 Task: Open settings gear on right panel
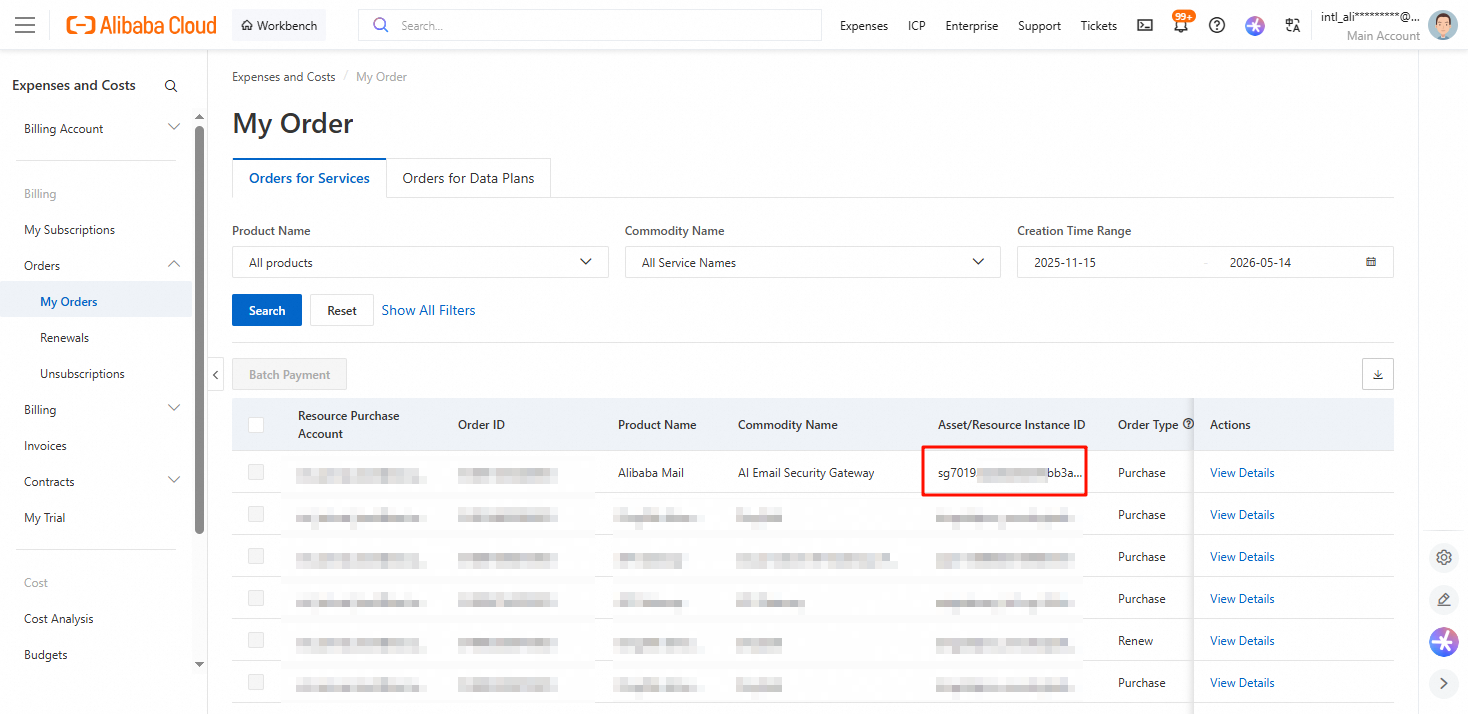(1443, 557)
